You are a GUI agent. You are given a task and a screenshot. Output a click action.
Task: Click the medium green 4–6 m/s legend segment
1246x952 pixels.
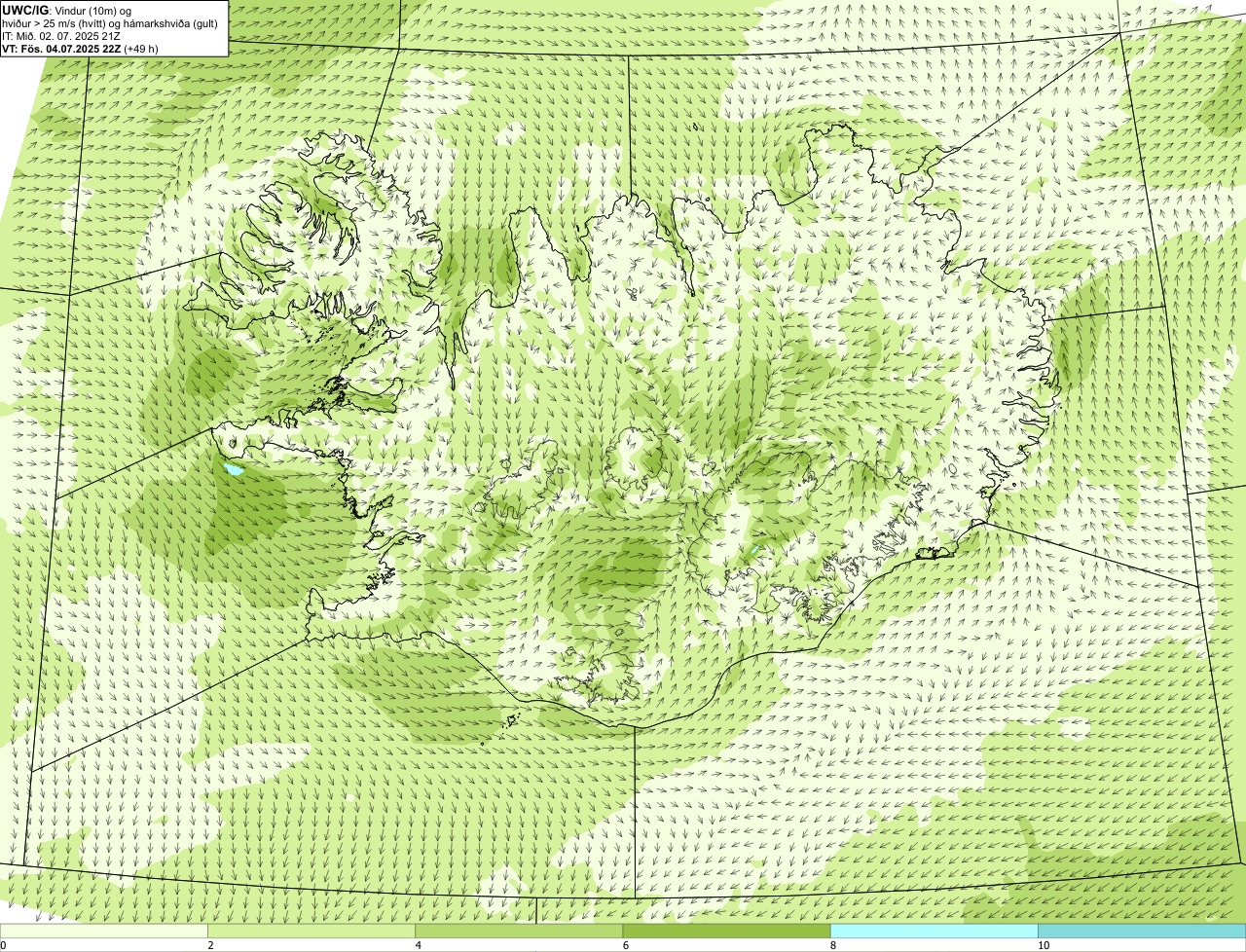519,932
